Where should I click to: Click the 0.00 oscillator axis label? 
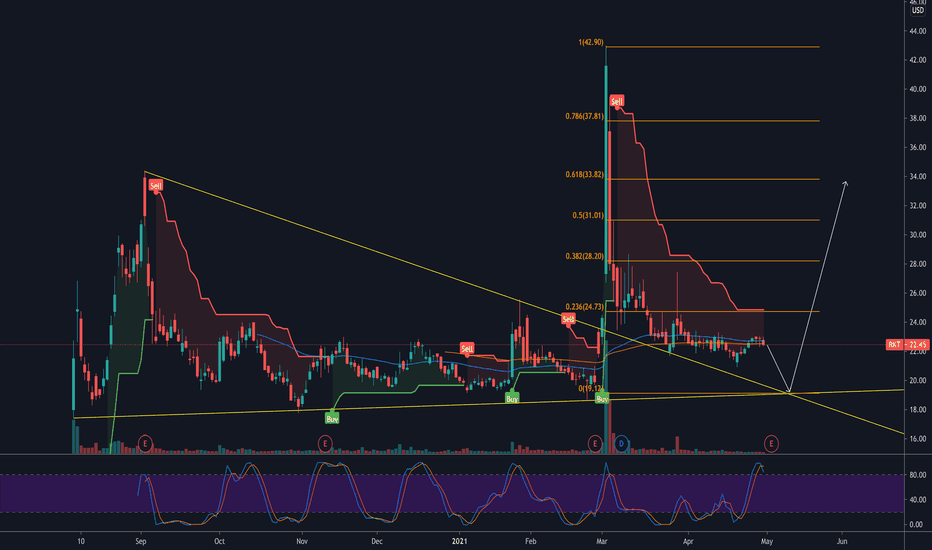pyautogui.click(x=916, y=524)
